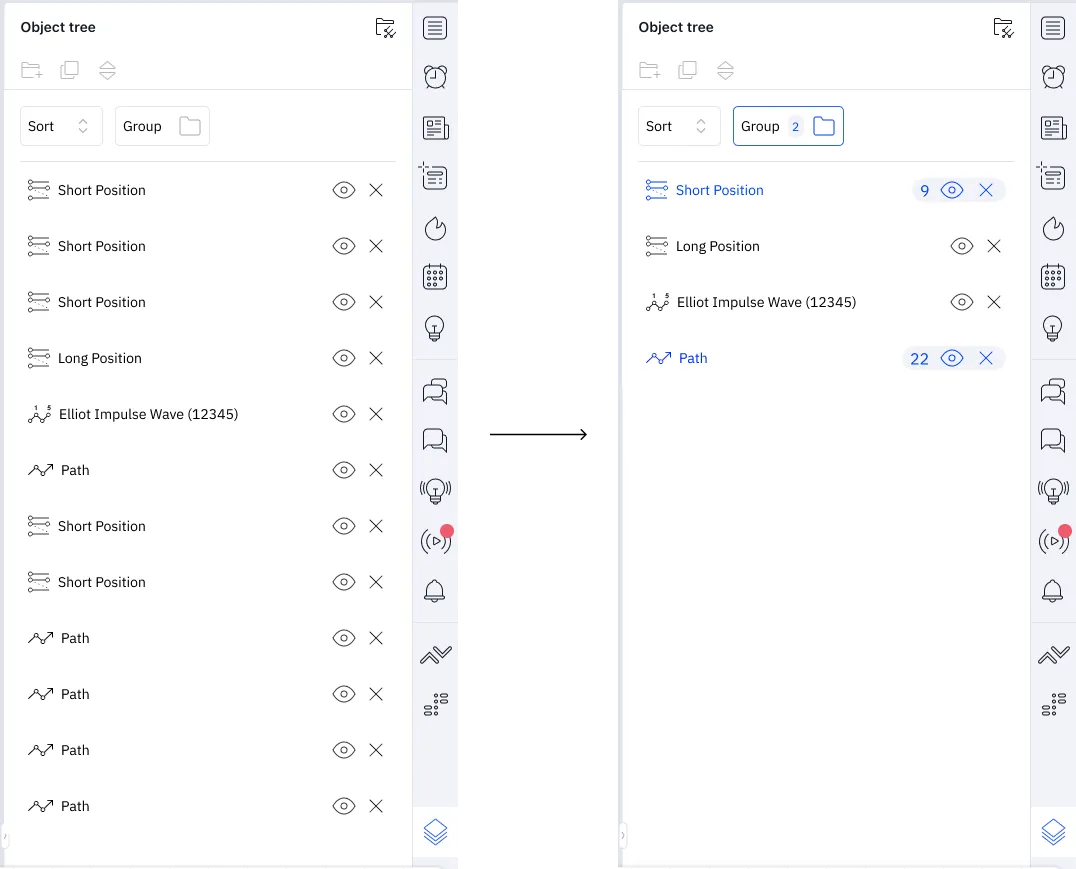
Task: Disable grouping via the Group button showing badge 2
Action: (x=788, y=126)
